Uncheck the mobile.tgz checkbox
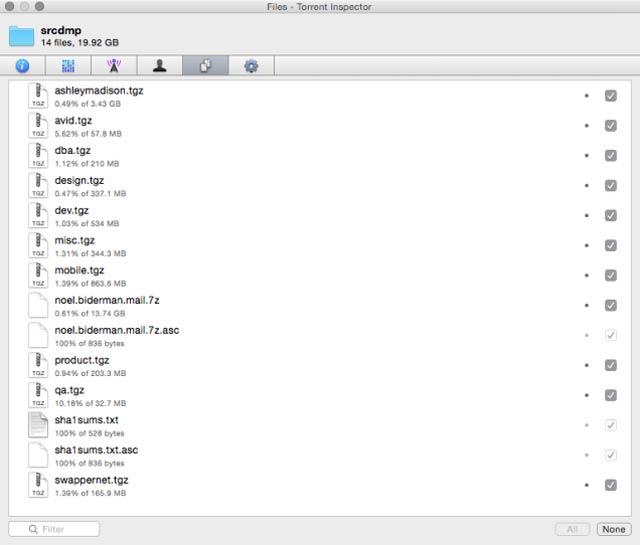Image resolution: width=640 pixels, height=545 pixels. point(611,275)
